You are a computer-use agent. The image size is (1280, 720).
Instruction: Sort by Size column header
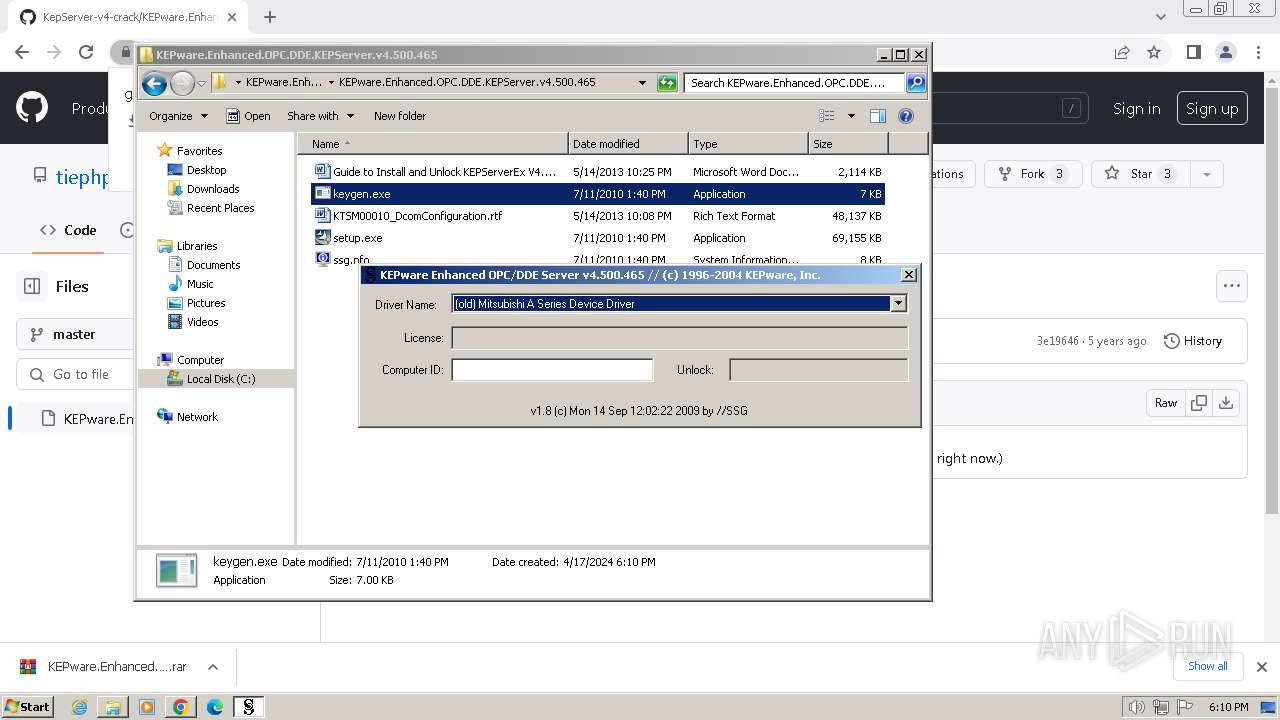[x=848, y=144]
